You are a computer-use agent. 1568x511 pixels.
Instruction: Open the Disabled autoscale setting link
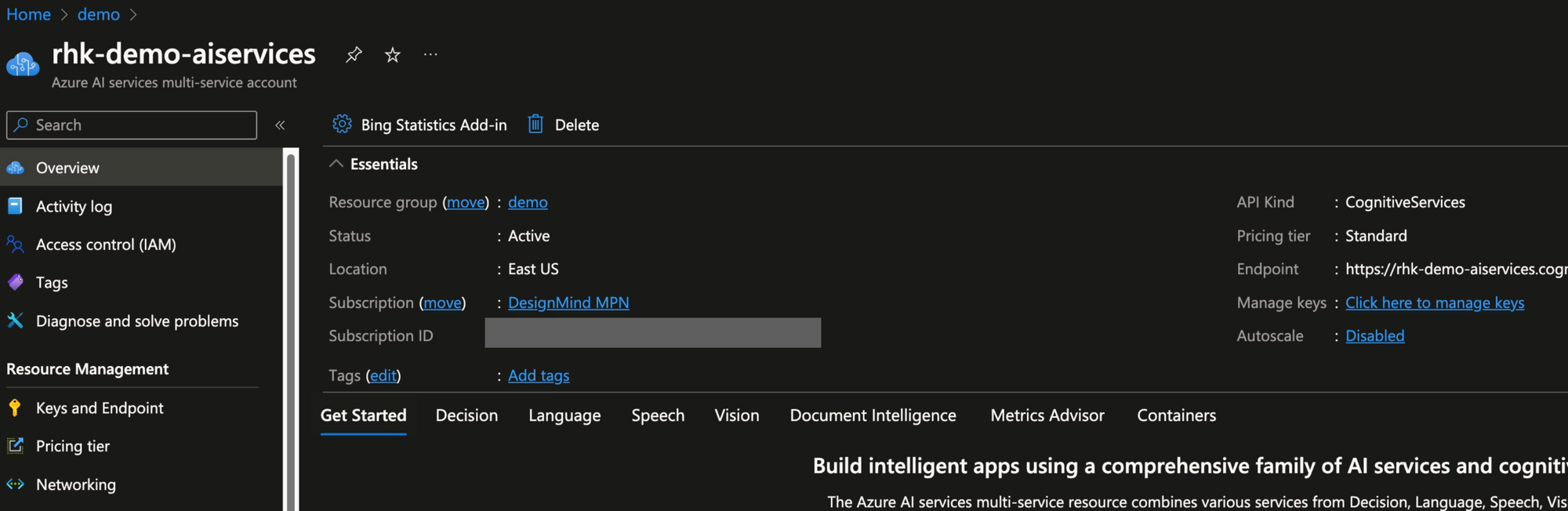click(1374, 335)
